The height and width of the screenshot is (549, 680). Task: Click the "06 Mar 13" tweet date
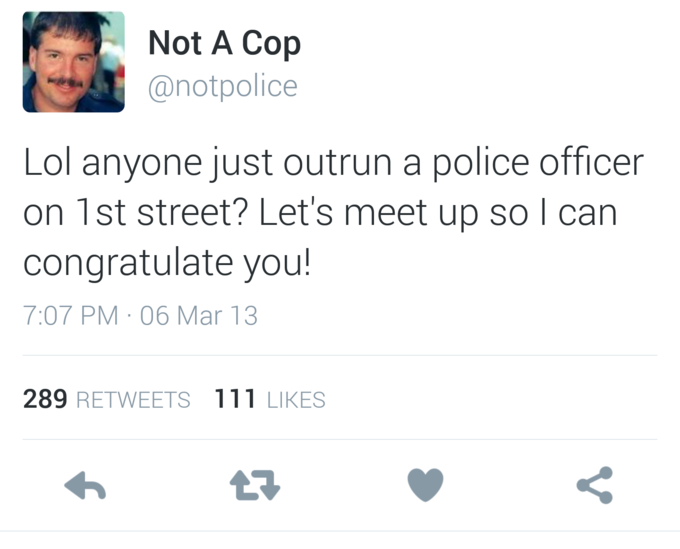[x=199, y=316]
